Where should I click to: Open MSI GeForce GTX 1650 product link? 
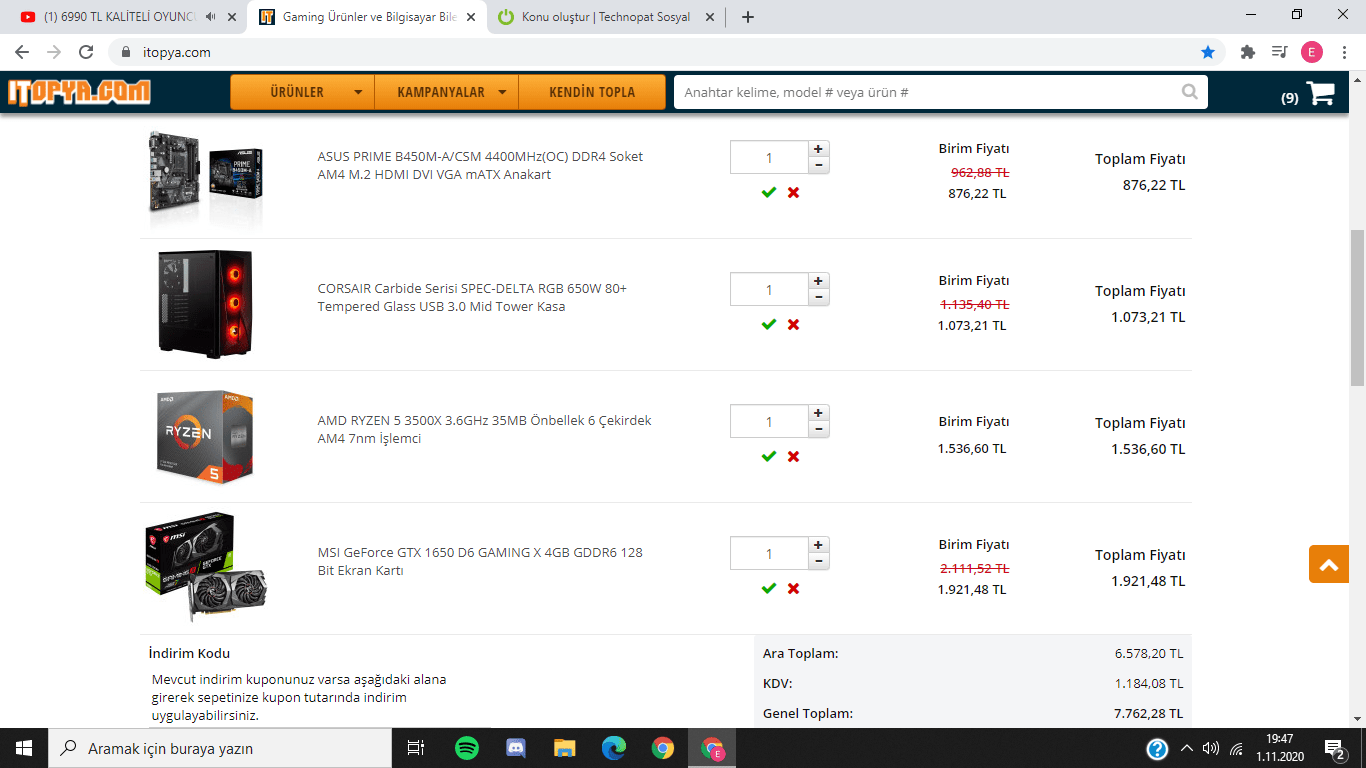(480, 561)
